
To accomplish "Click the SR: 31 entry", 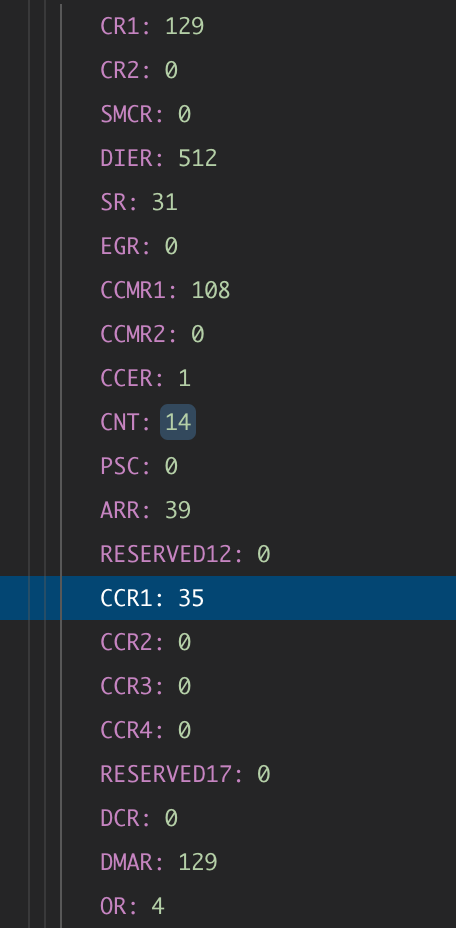I will point(228,202).
